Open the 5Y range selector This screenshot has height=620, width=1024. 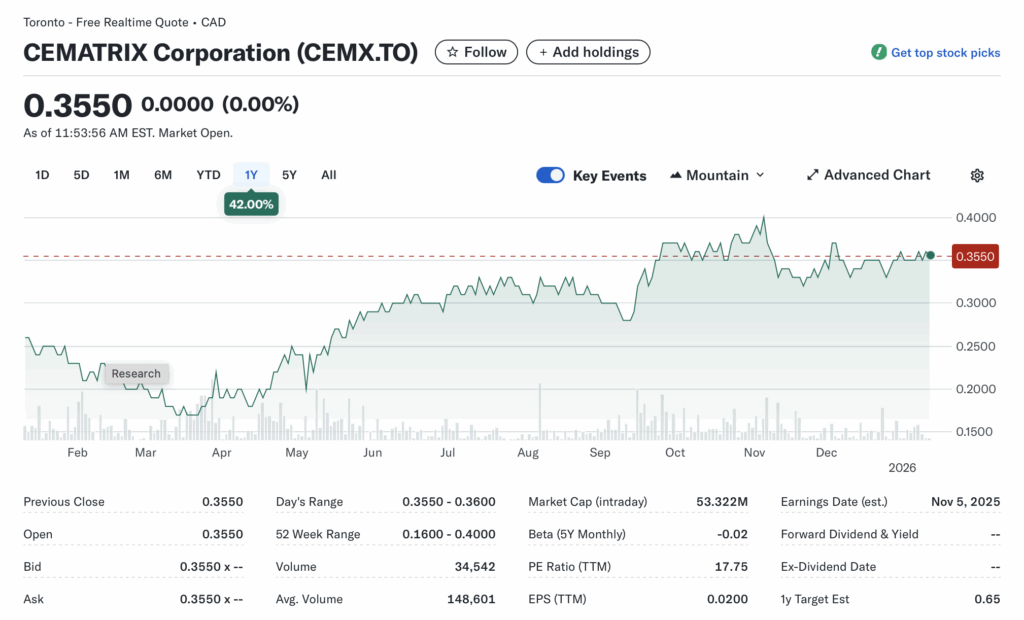click(289, 174)
